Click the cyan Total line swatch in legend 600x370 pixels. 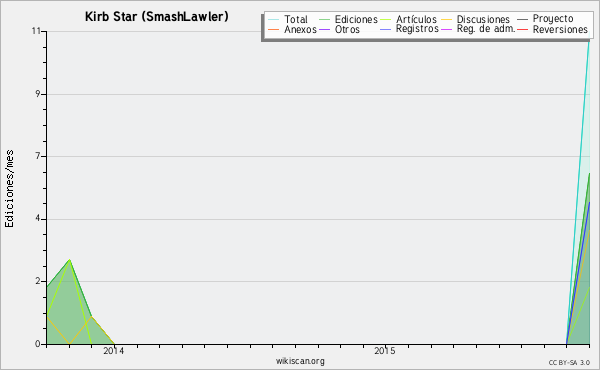pyautogui.click(x=274, y=19)
